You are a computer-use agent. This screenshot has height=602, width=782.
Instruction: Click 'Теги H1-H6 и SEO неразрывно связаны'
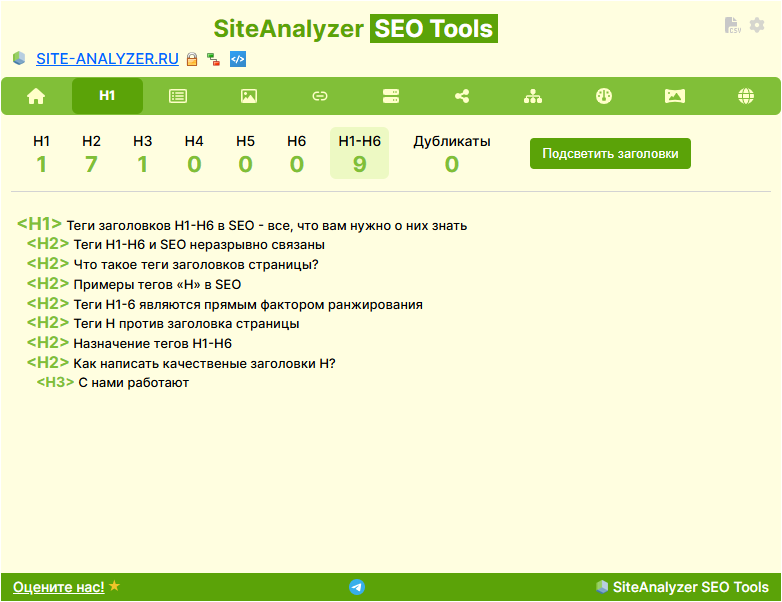point(199,245)
